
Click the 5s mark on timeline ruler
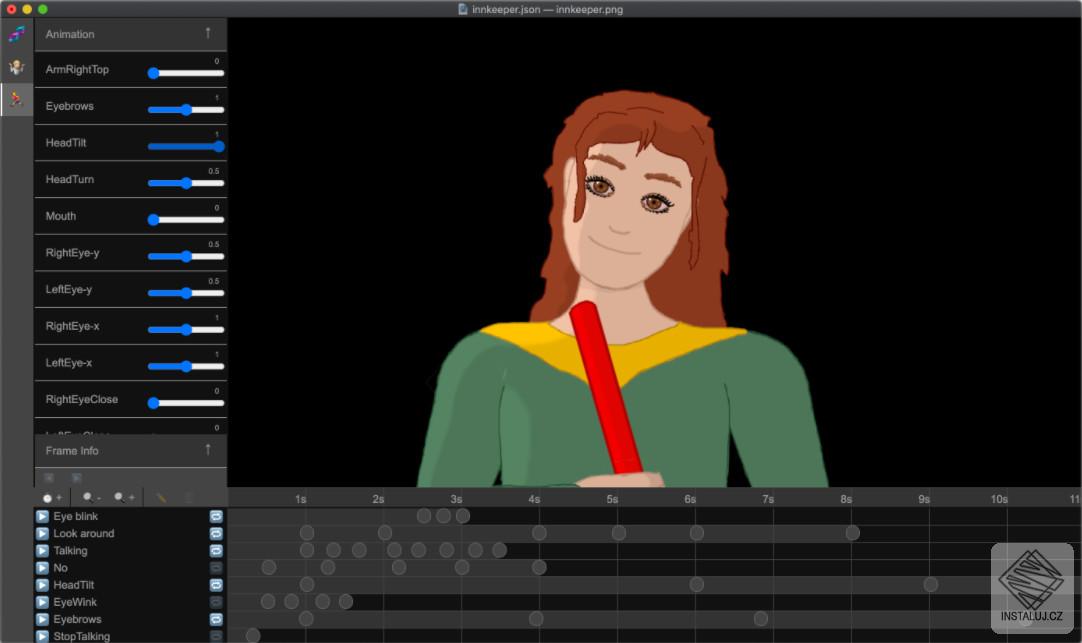pos(612,498)
